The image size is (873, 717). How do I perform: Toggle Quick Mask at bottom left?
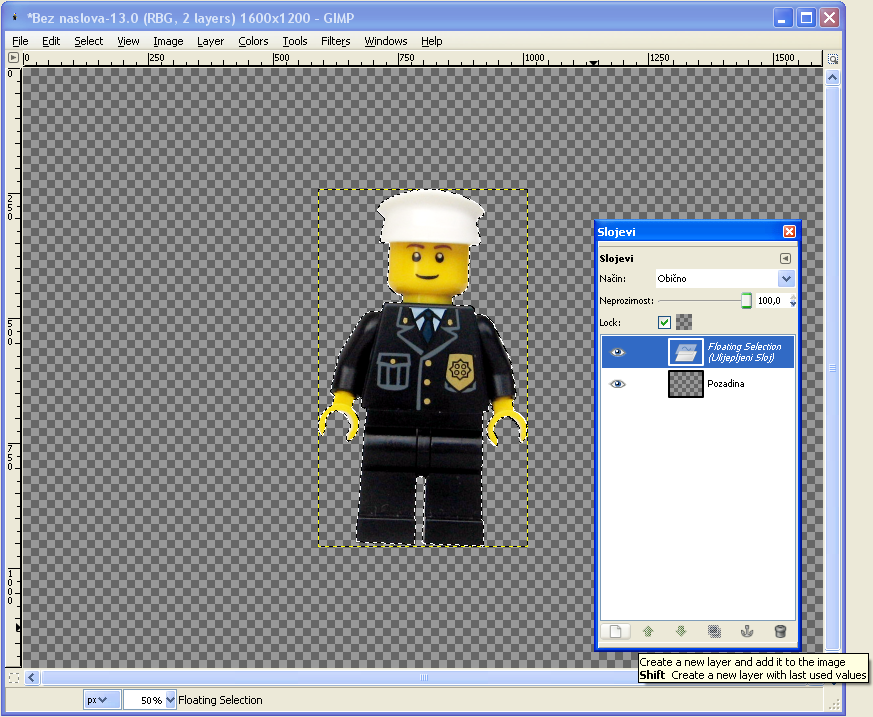click(14, 677)
